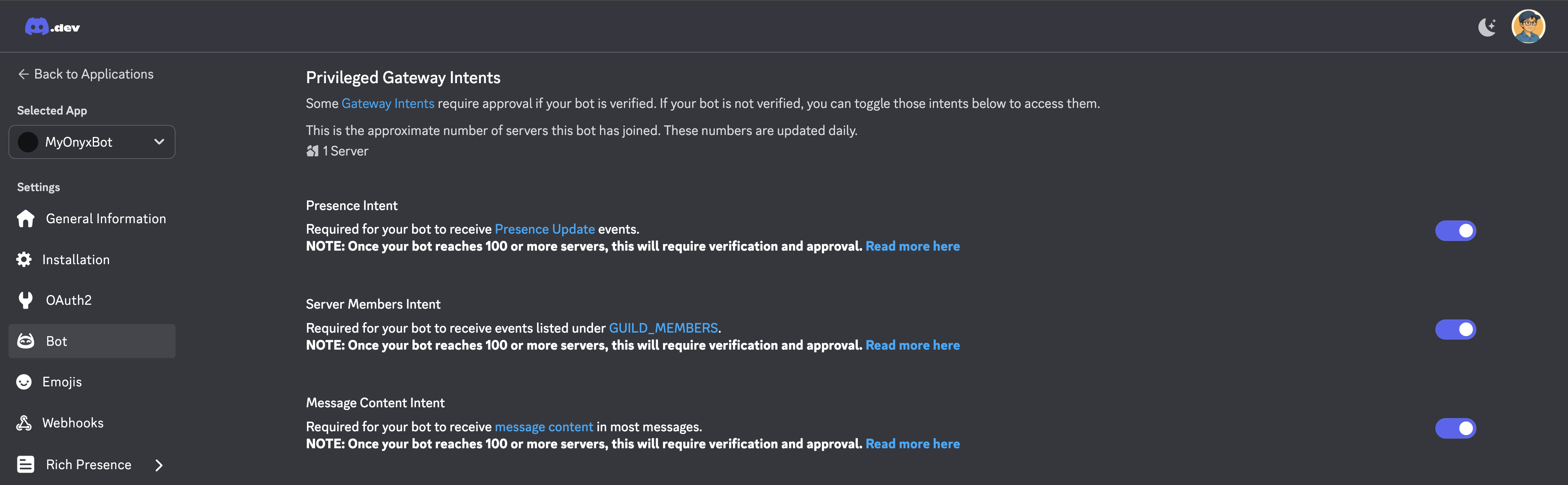Toggle dark mode with the moon icon
Image resolution: width=1568 pixels, height=485 pixels.
1487,26
